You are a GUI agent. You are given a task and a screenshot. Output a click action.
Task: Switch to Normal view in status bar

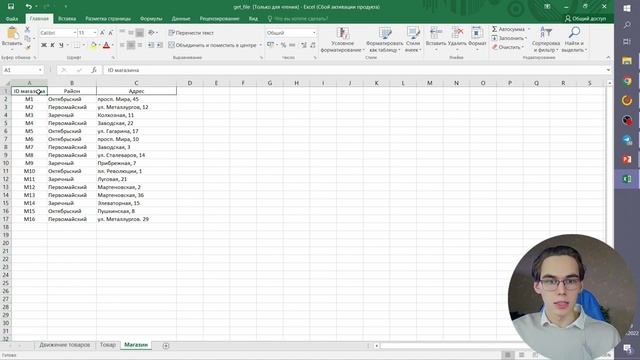508,355
